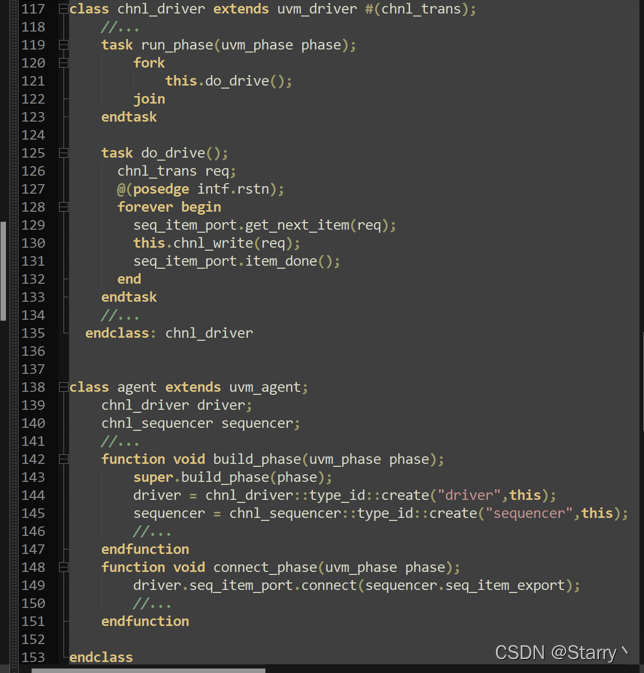Image resolution: width=644 pixels, height=673 pixels.
Task: Click 'connect_phase' function name on line 148
Action: pyautogui.click(x=265, y=568)
